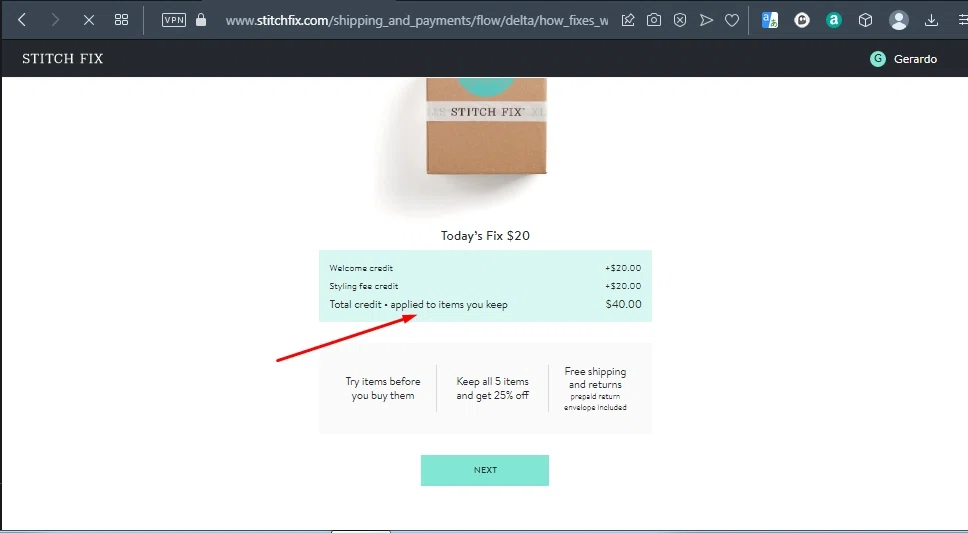Open the speed dial grid icon
The width and height of the screenshot is (968, 533).
[x=122, y=20]
